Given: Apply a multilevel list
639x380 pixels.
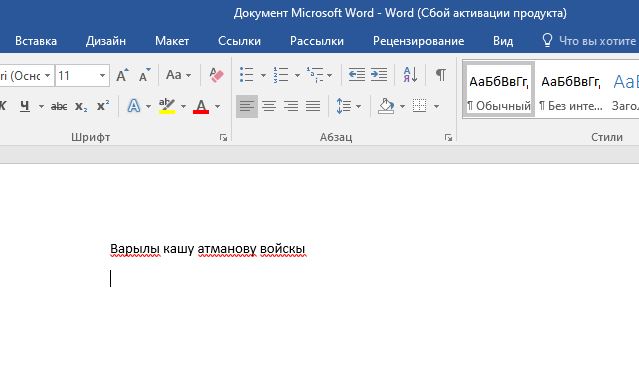Looking at the screenshot, I should pyautogui.click(x=315, y=75).
